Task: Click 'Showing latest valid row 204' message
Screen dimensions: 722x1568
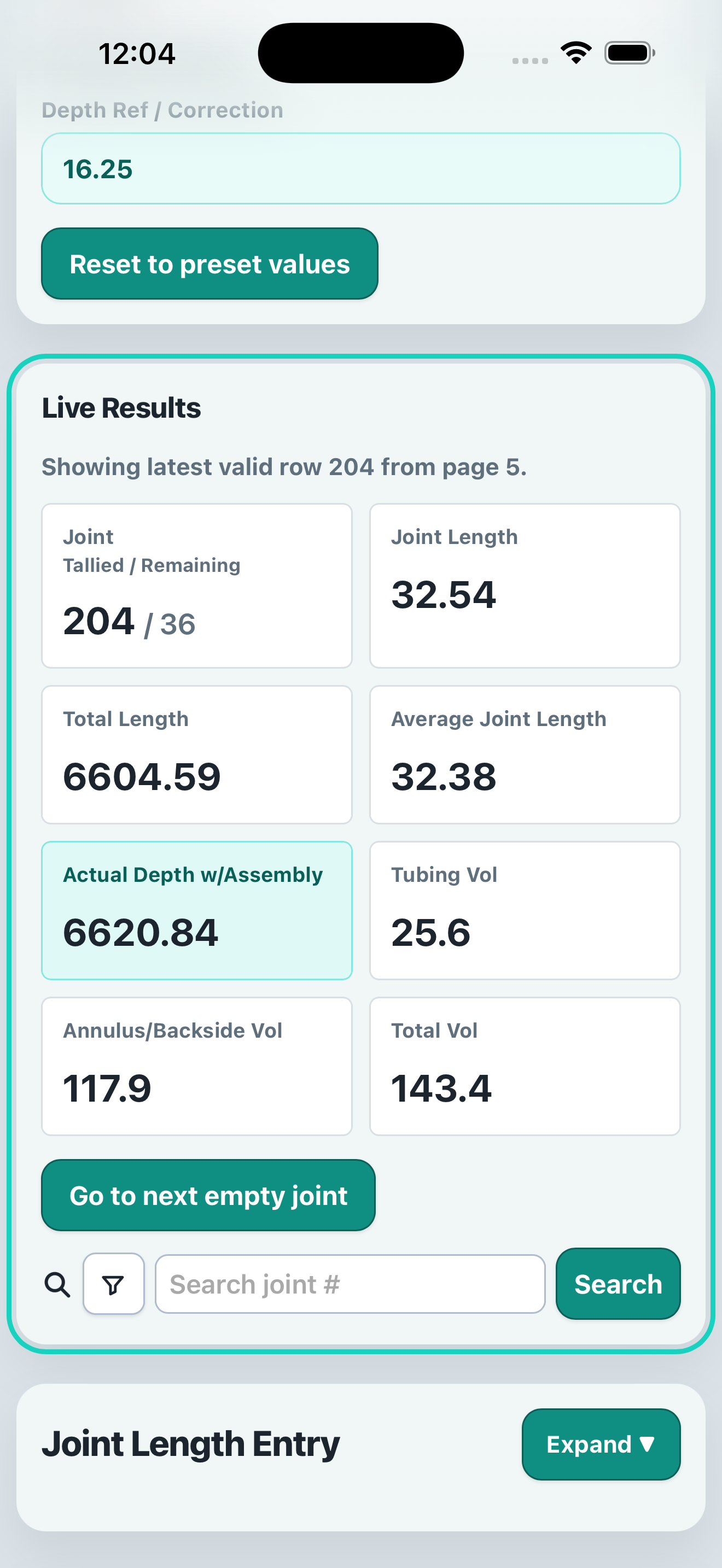Action: coord(284,467)
